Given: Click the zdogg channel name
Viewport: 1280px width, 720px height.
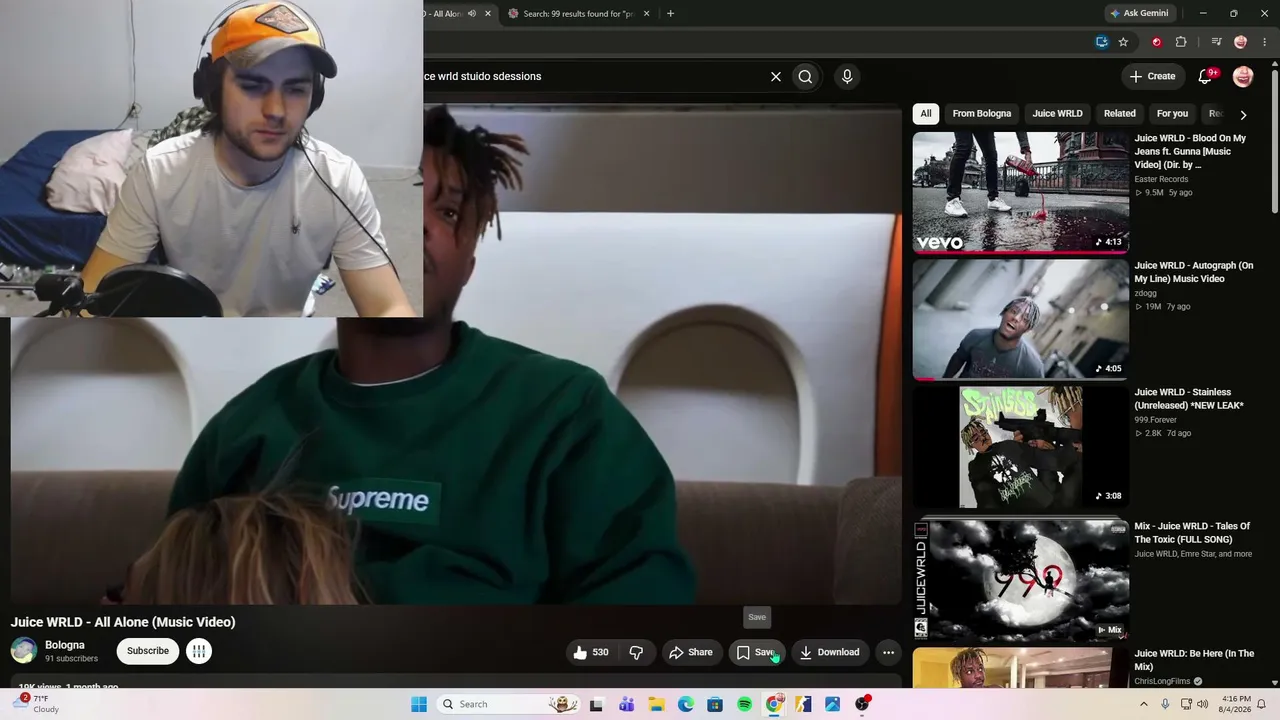Looking at the screenshot, I should tap(1146, 293).
